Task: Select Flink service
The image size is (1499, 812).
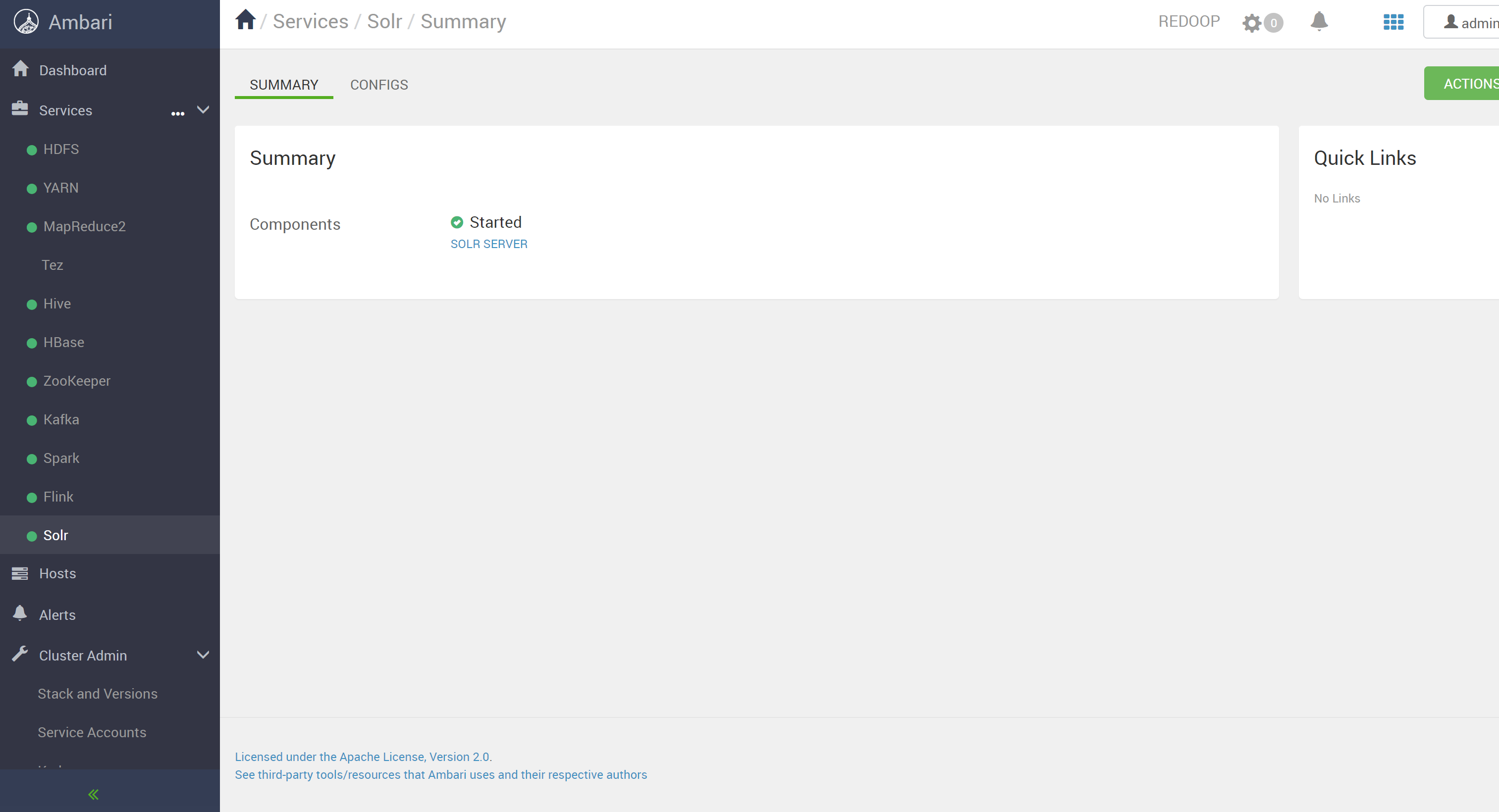Action: (58, 497)
